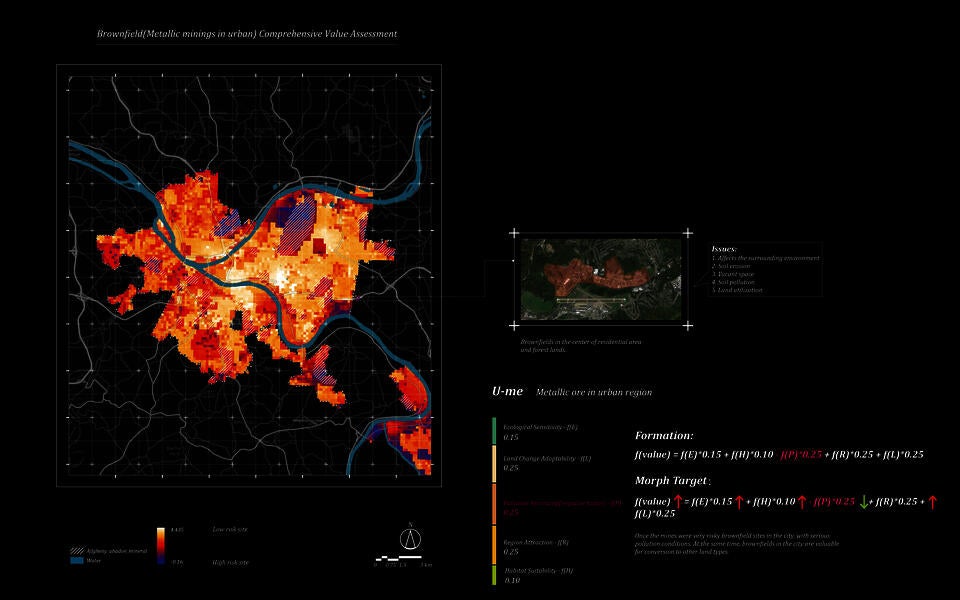960x600 pixels.
Task: Click the green down arrow in Morph Target
Action: point(864,502)
